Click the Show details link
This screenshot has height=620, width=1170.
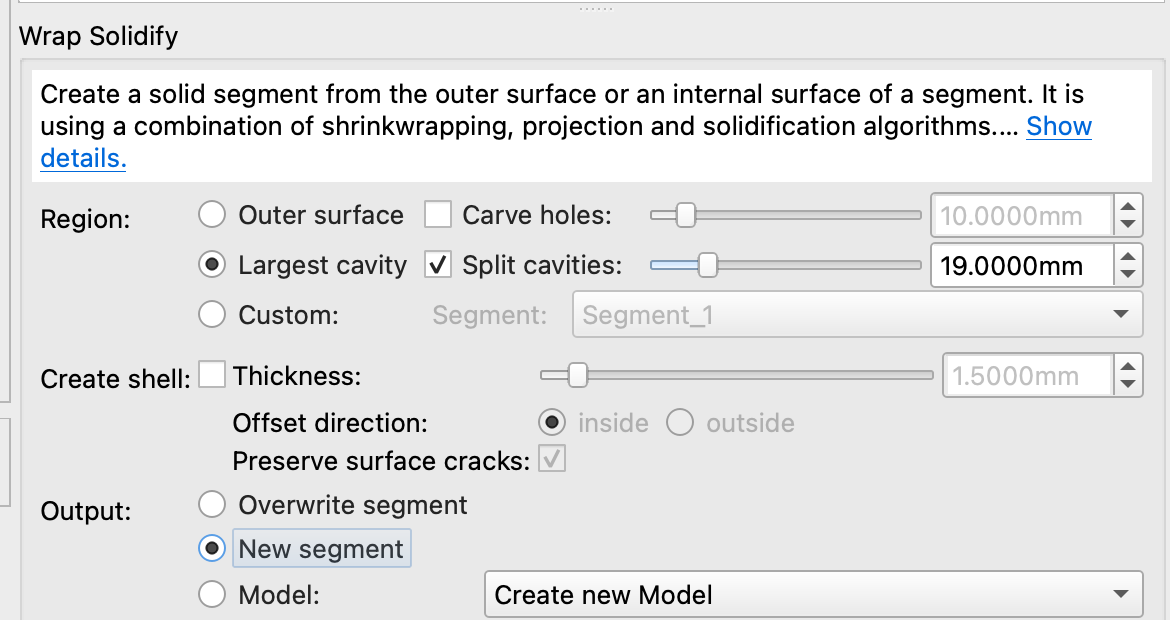[x=1058, y=127]
